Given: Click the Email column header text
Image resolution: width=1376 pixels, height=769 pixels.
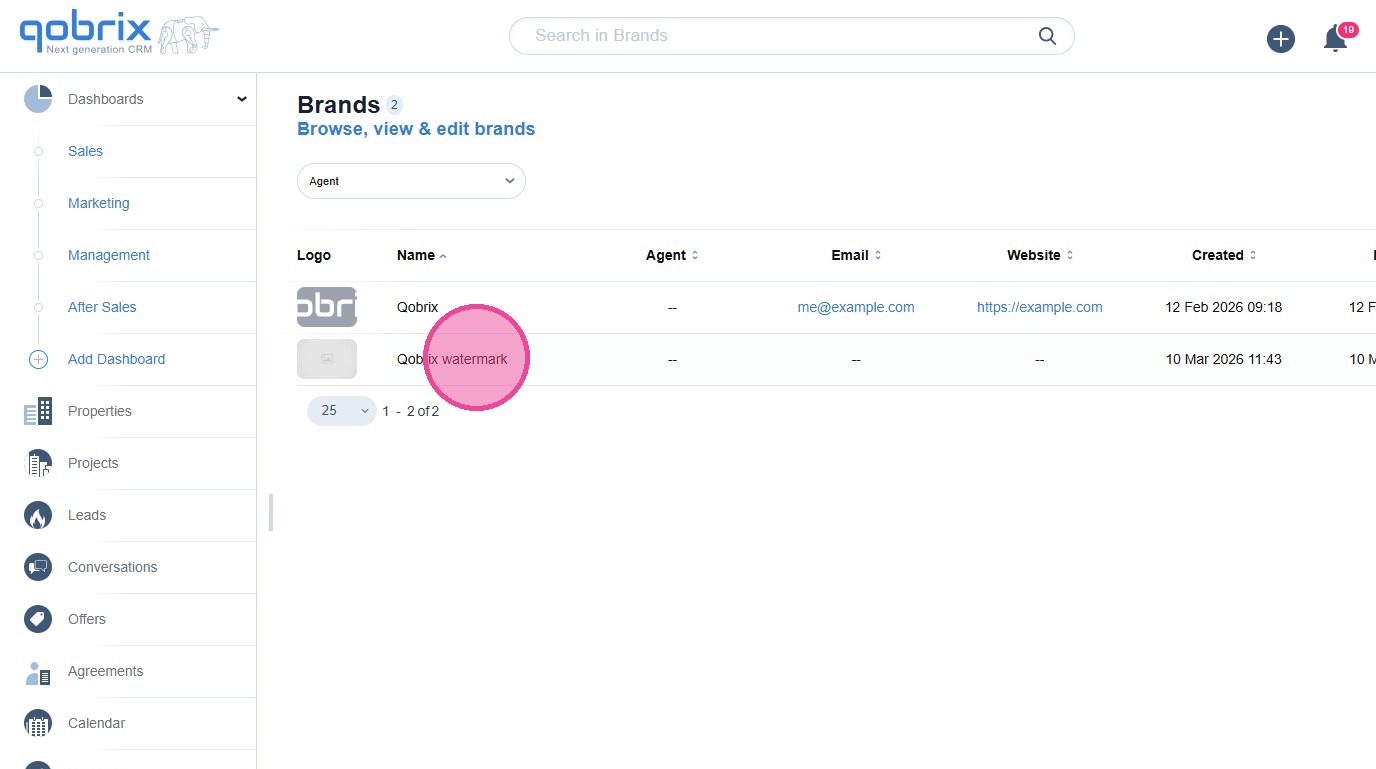Looking at the screenshot, I should point(850,255).
